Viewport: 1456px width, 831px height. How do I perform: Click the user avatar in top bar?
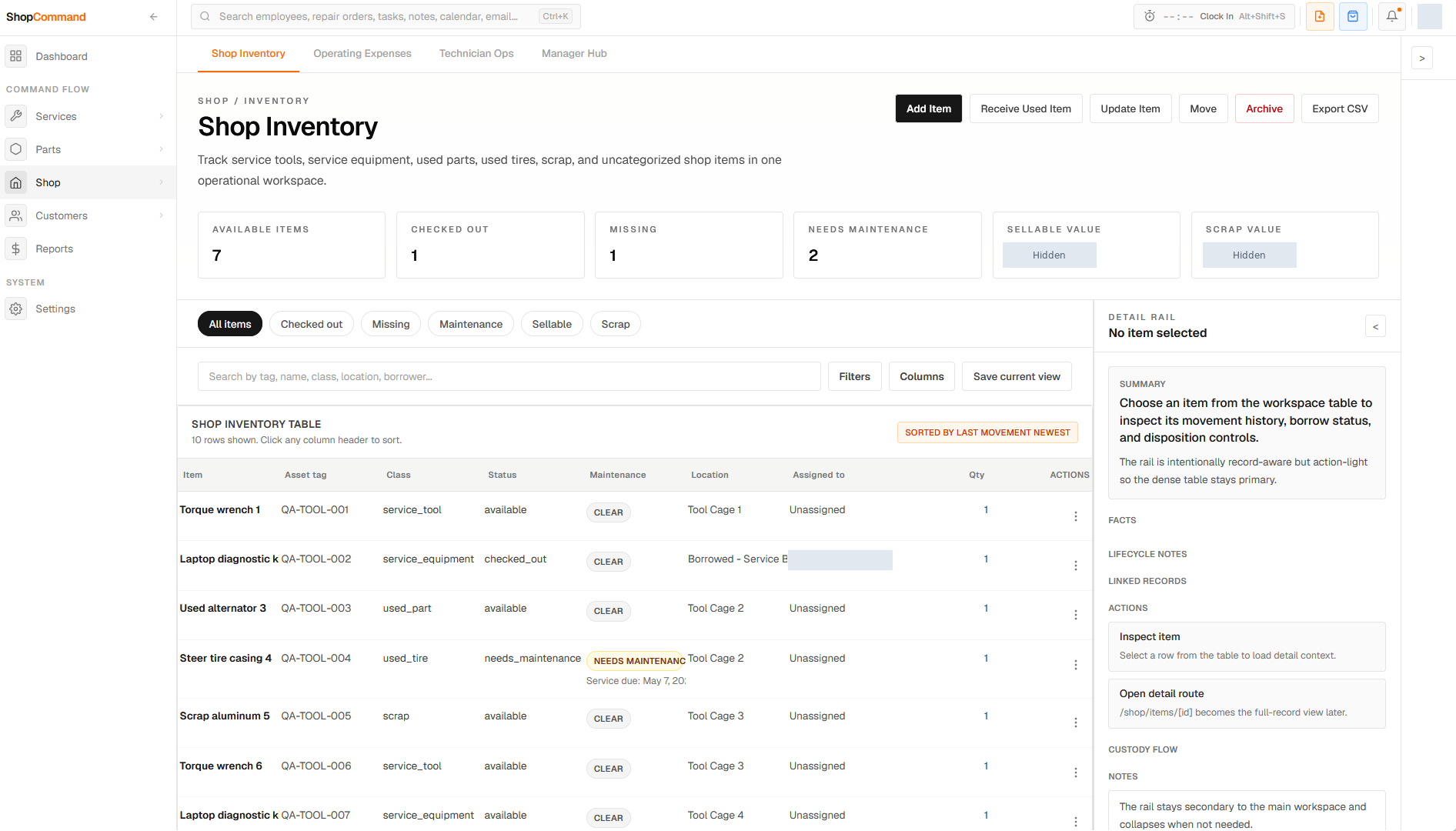1429,16
